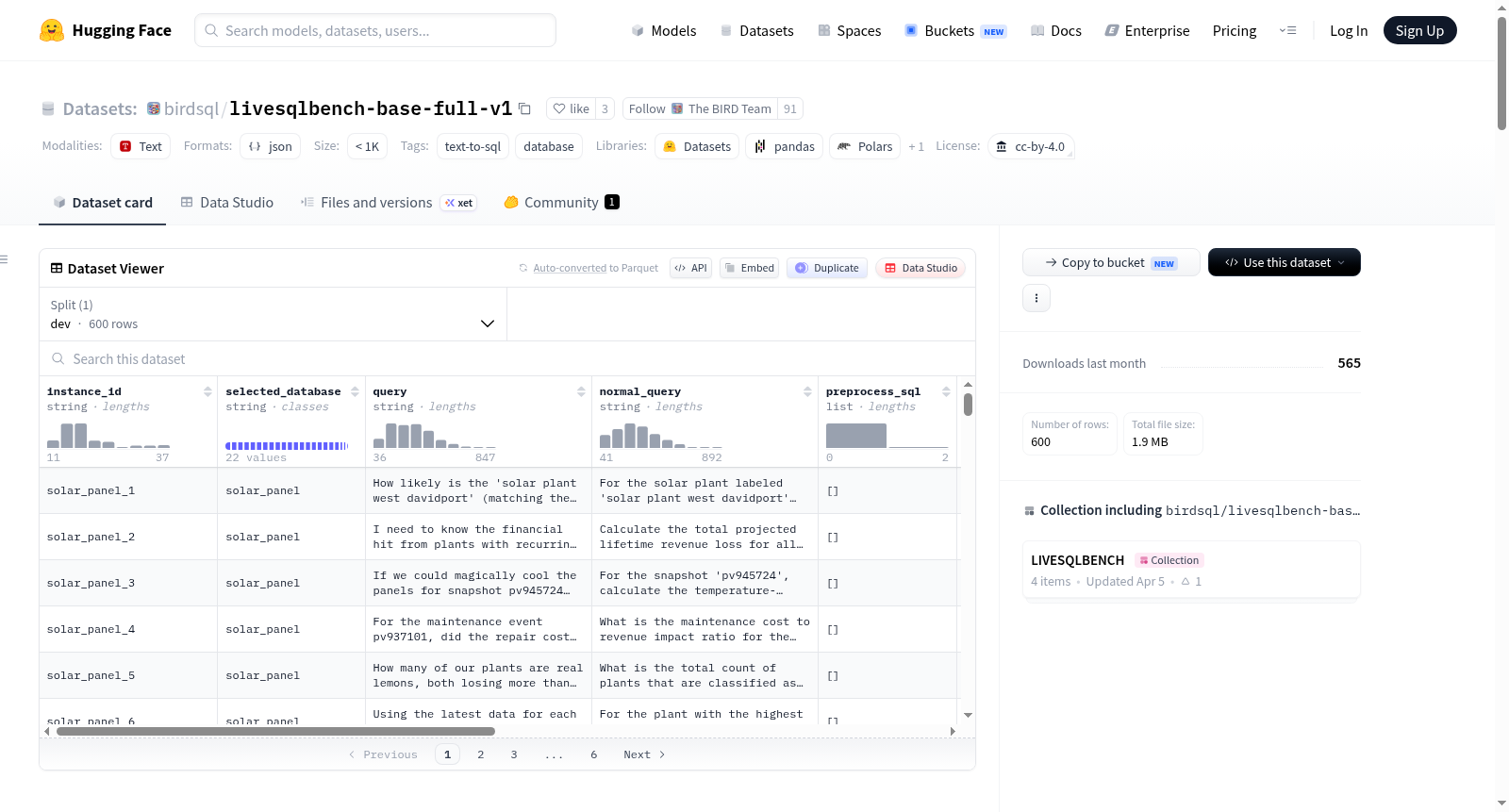Click the cc-by-4.0 license tag
Viewport: 1509px width, 812px height.
click(1031, 146)
